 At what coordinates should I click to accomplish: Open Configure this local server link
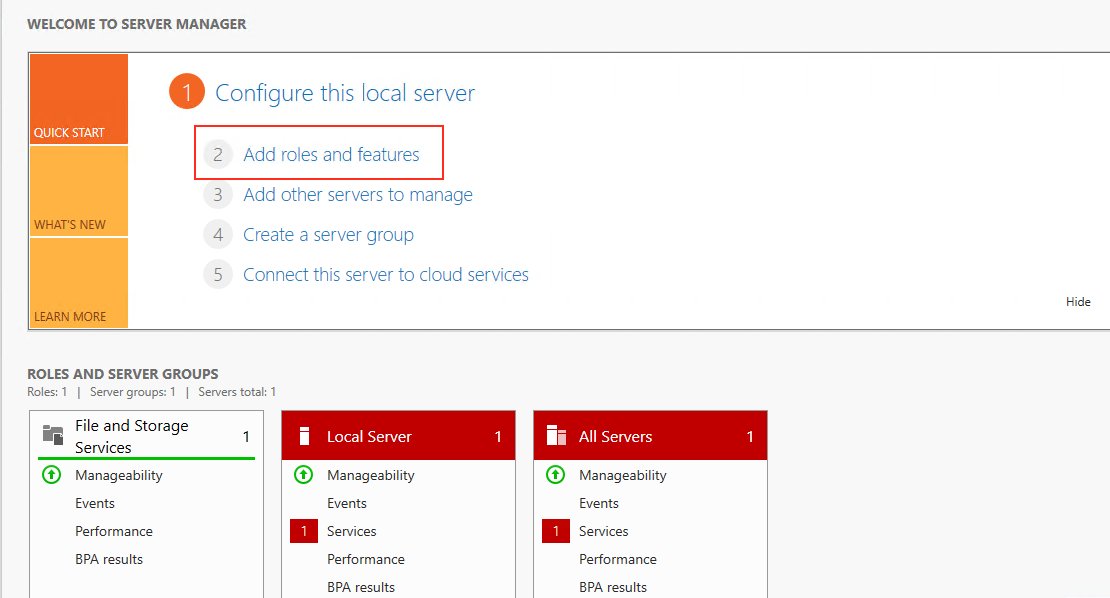tap(345, 93)
